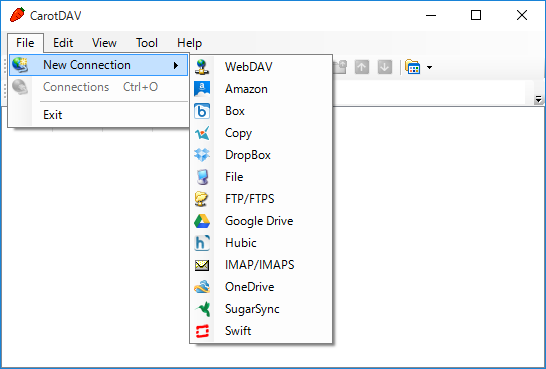Click the New Connection globe icon

pos(20,65)
